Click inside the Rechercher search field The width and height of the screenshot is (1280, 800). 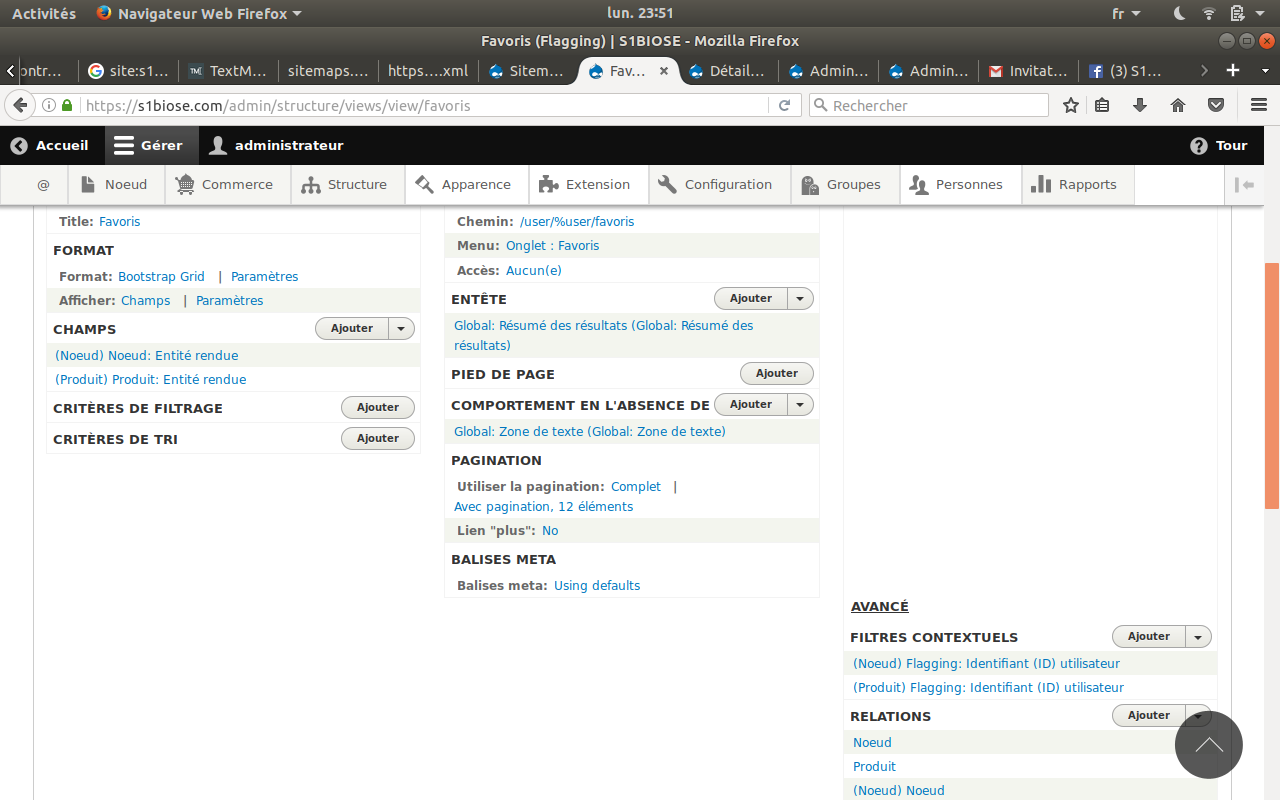928,105
